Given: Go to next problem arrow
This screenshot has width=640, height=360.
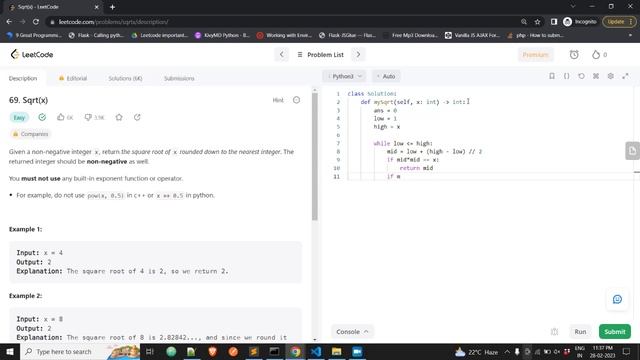Looking at the screenshot, I should click(358, 54).
